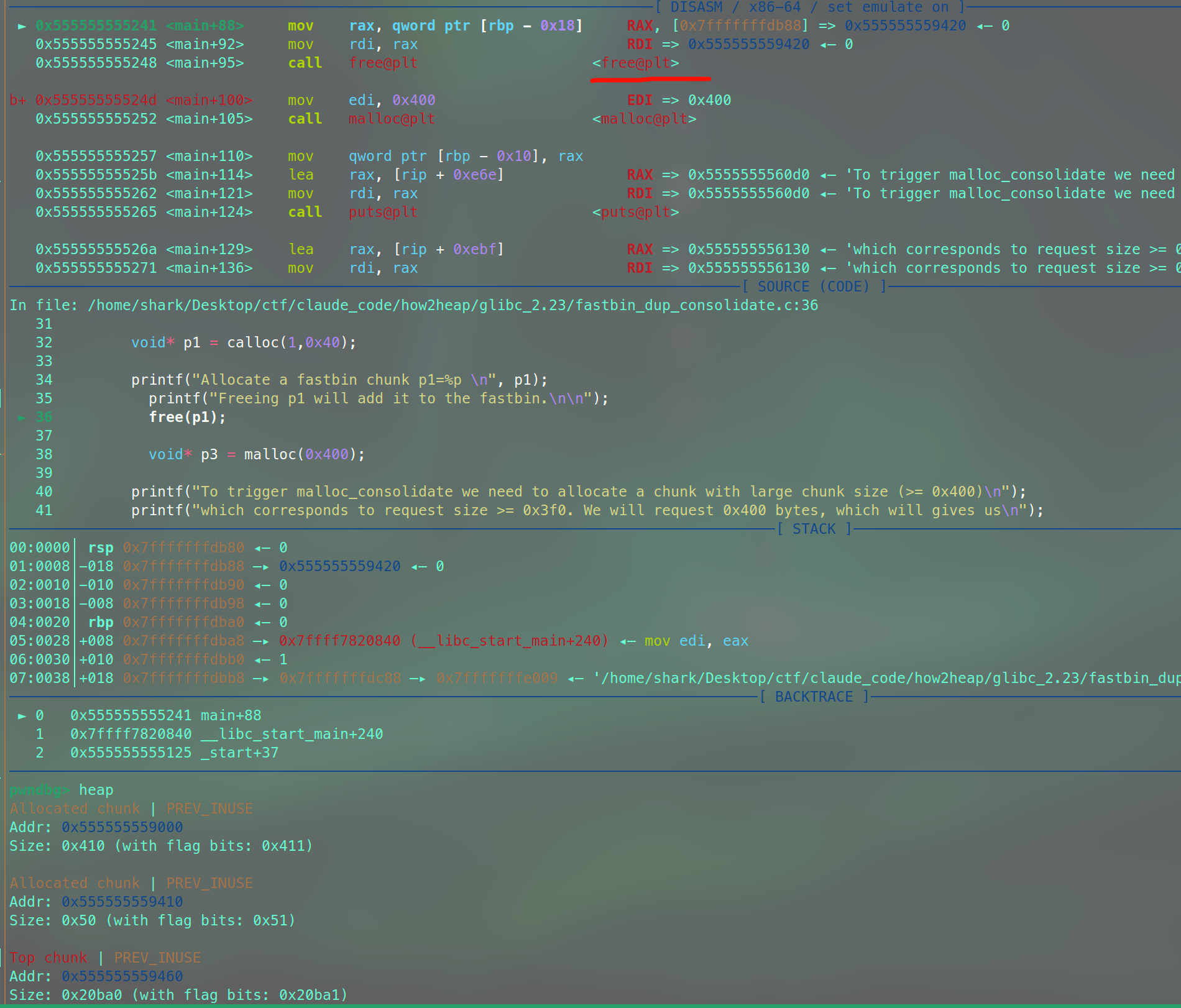The width and height of the screenshot is (1181, 1008).
Task: Select the malloc@plt call operand at main+105
Action: click(x=392, y=119)
